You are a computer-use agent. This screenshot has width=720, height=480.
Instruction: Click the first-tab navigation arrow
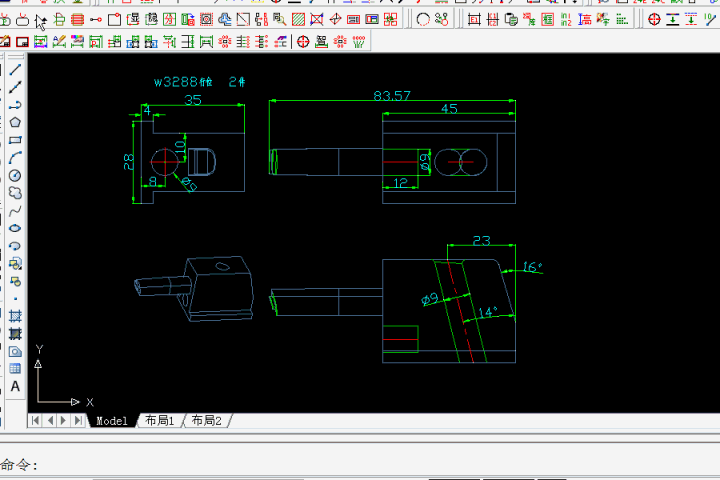coord(35,421)
